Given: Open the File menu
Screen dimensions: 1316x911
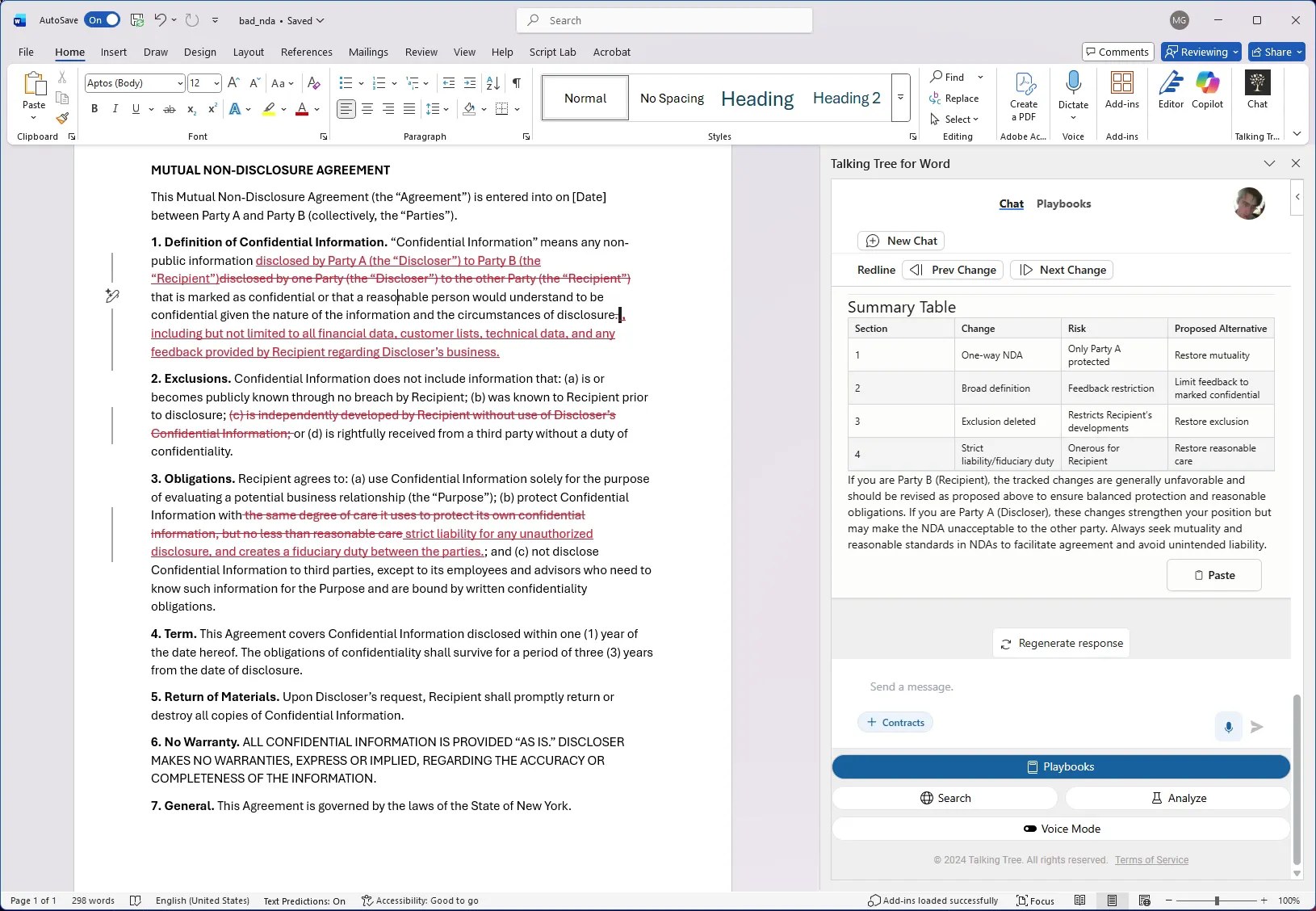Looking at the screenshot, I should click(x=26, y=52).
